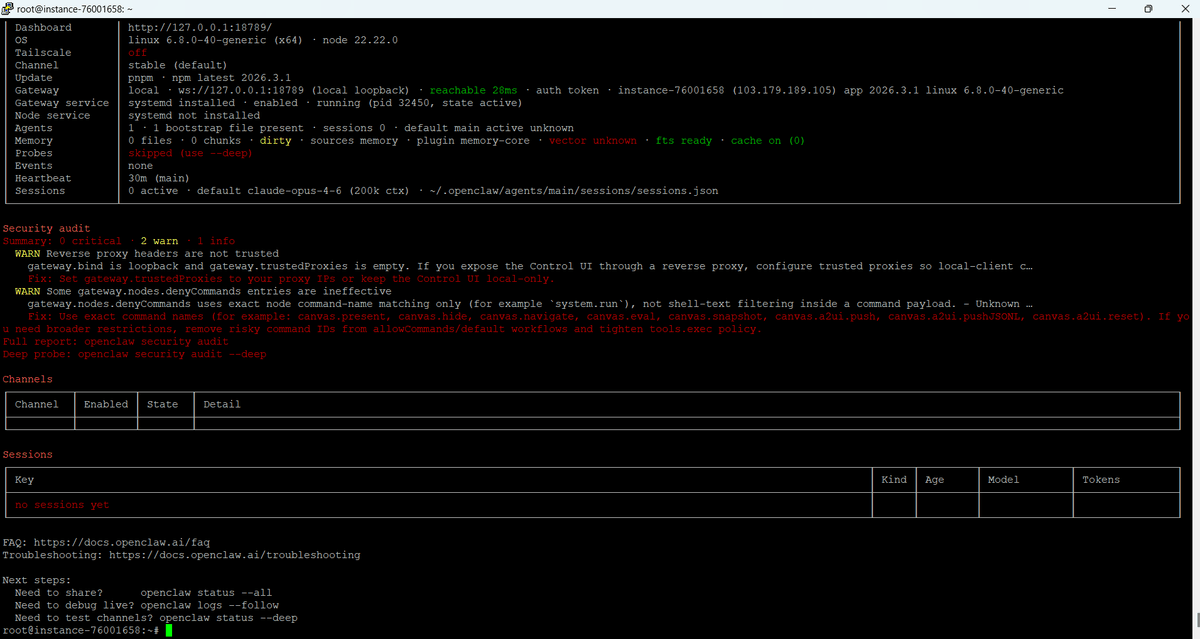Close the root@instance terminal window

1184,8
